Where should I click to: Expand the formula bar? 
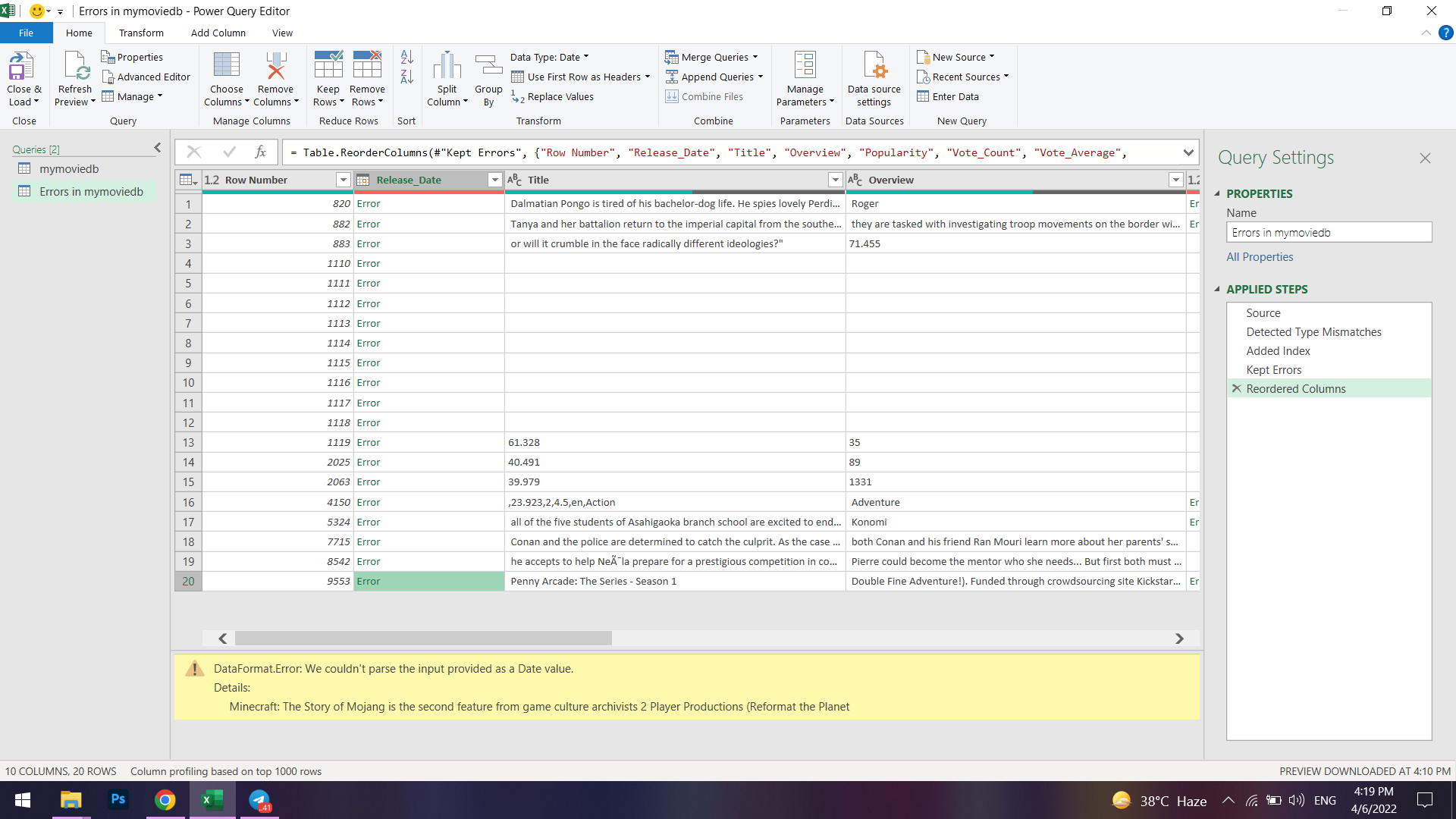pyautogui.click(x=1188, y=152)
